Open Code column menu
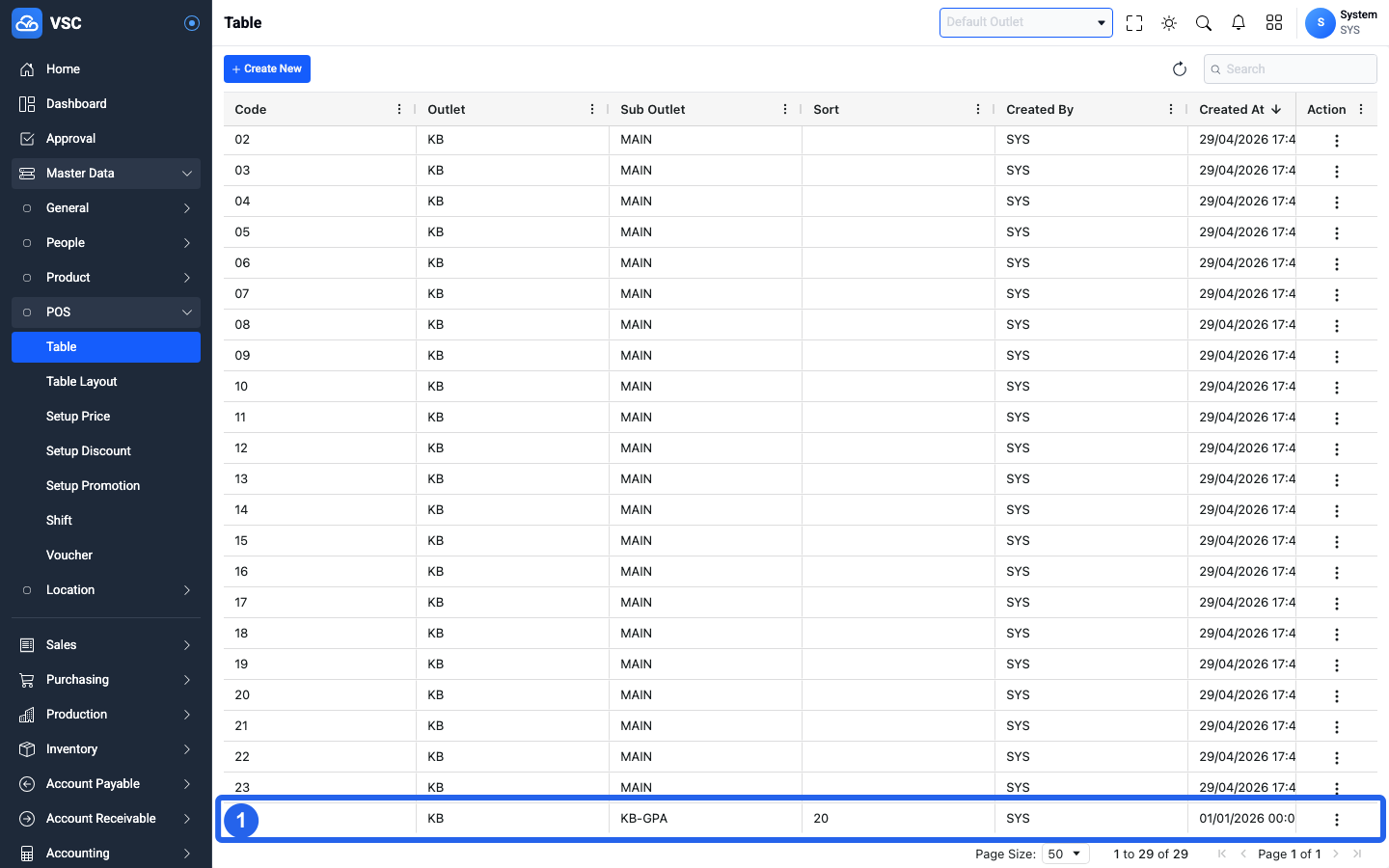The height and width of the screenshot is (868, 1389). [399, 110]
